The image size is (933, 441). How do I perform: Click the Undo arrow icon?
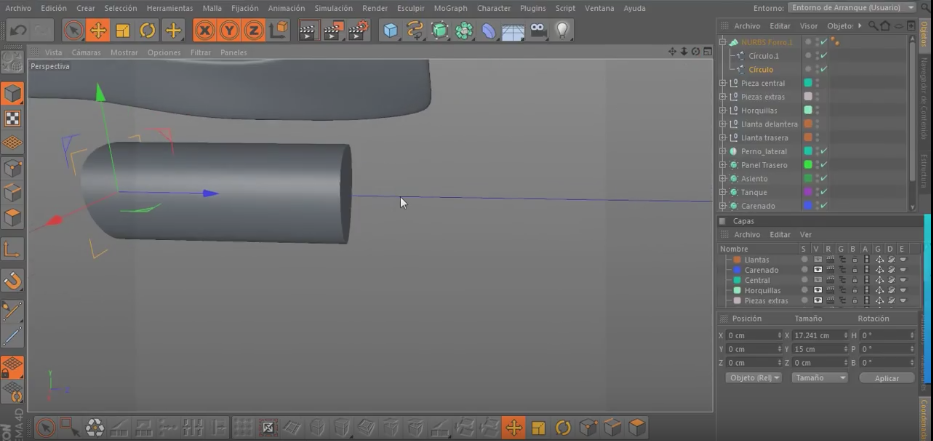click(x=18, y=30)
